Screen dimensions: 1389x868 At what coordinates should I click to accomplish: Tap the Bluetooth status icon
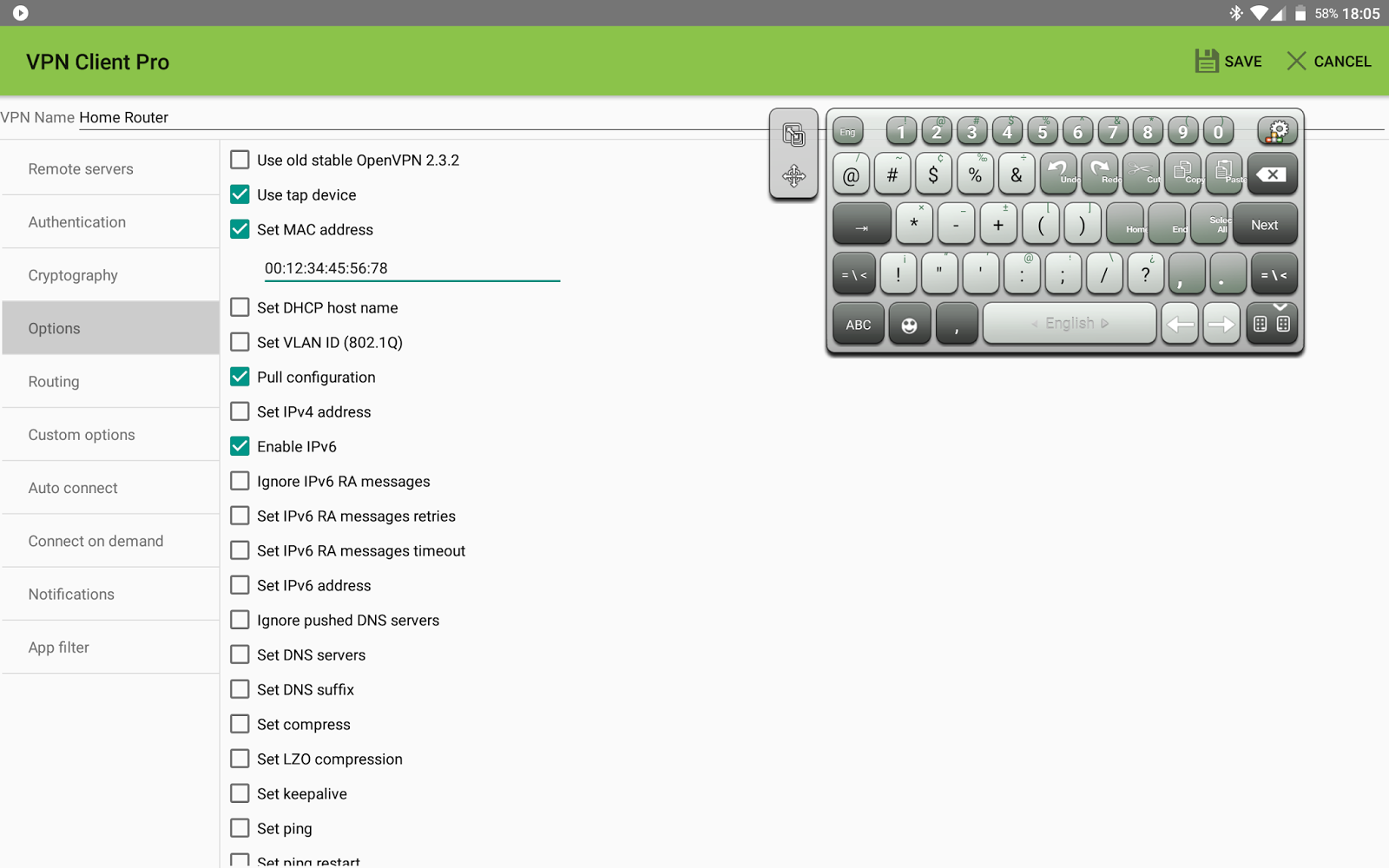1236,13
